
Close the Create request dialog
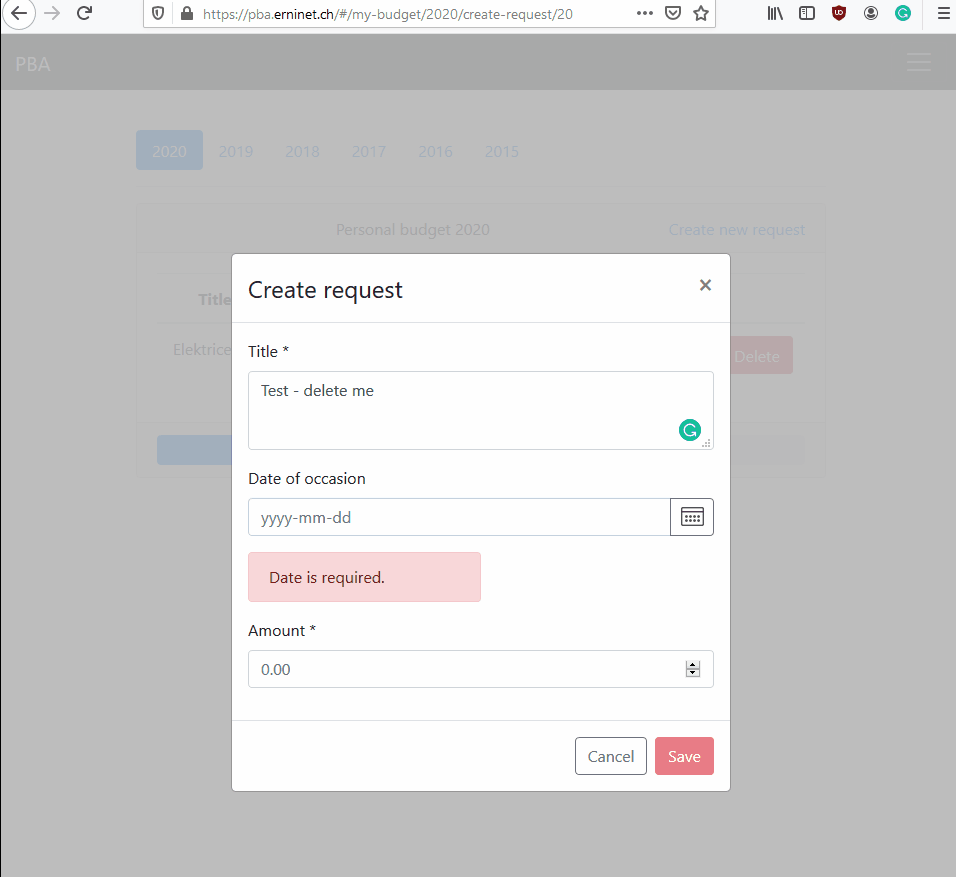click(705, 285)
